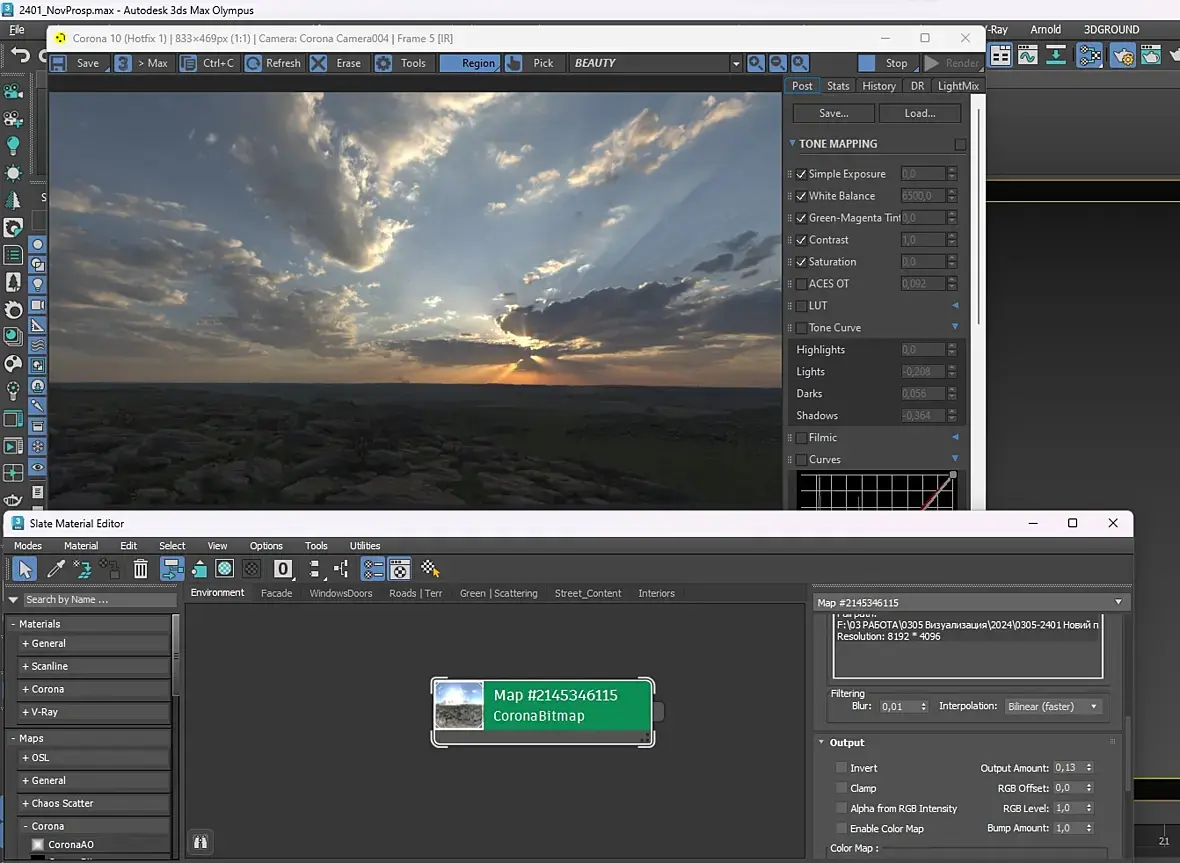The height and width of the screenshot is (863, 1180).
Task: Click the Load... button in the Post panel
Action: (920, 113)
